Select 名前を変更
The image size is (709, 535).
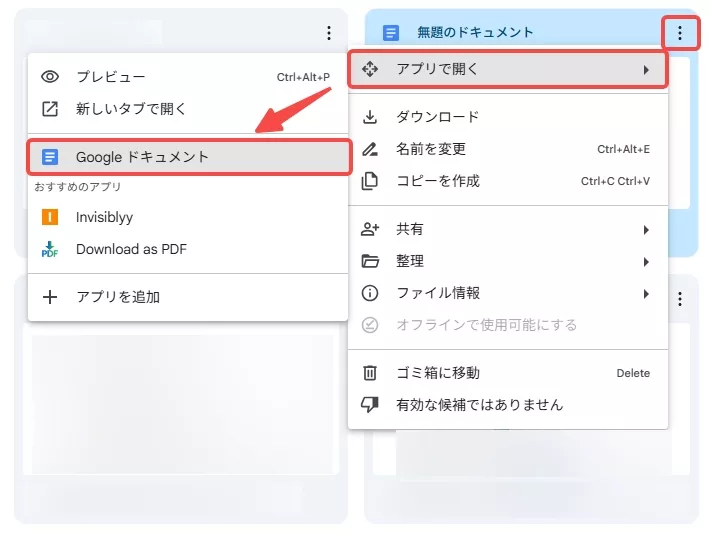508,149
